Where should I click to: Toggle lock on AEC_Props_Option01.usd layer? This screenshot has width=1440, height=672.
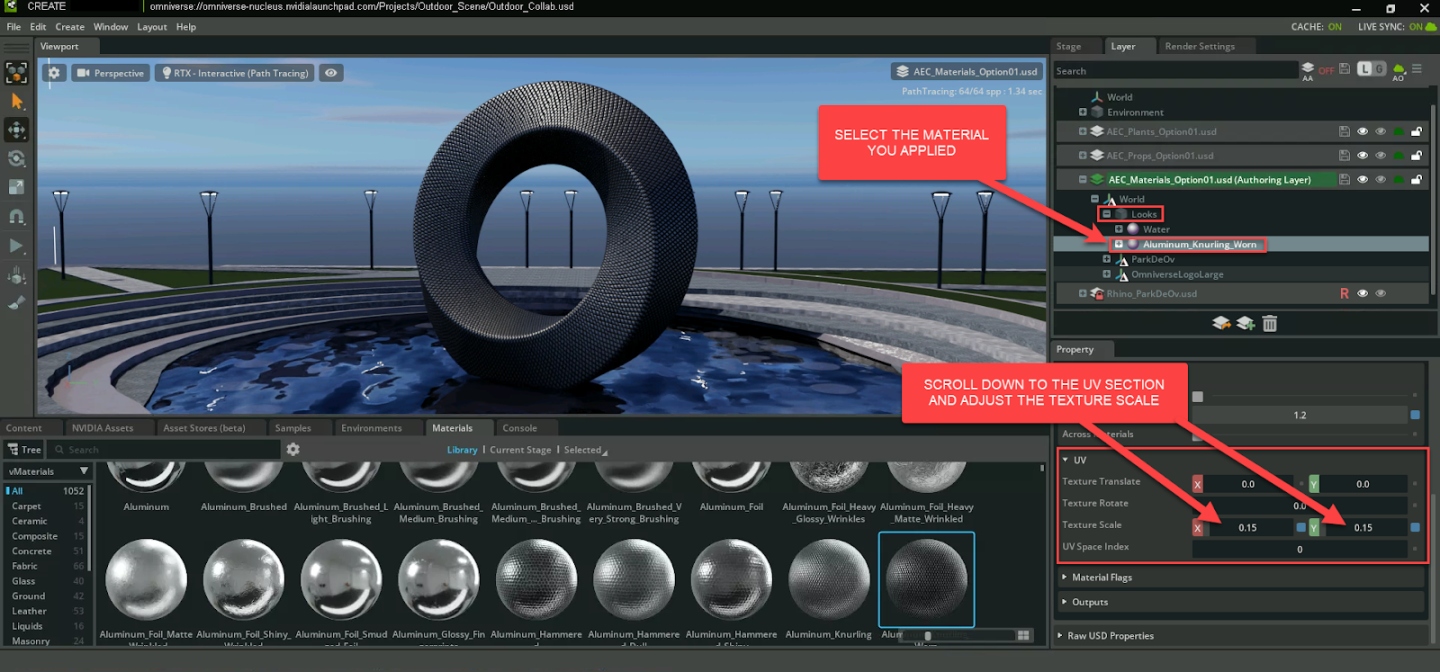[x=1416, y=156]
